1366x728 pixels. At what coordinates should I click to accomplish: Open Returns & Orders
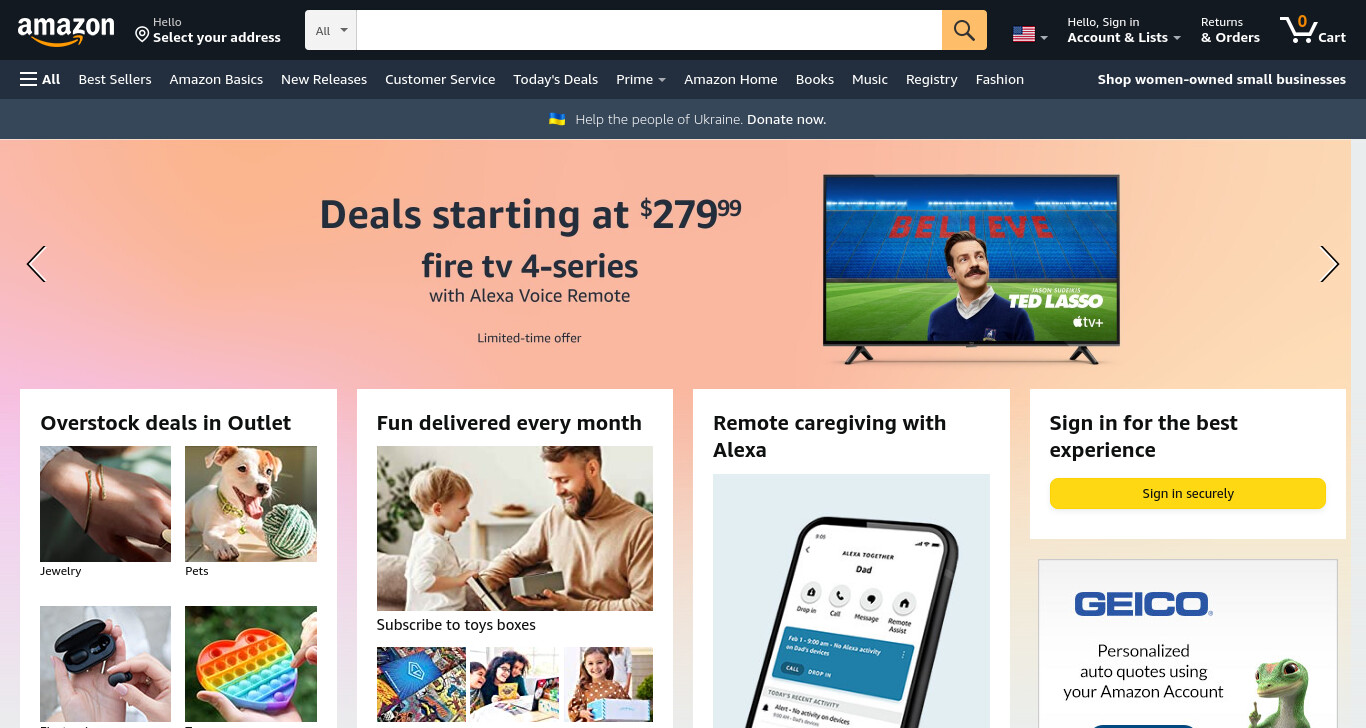1230,30
